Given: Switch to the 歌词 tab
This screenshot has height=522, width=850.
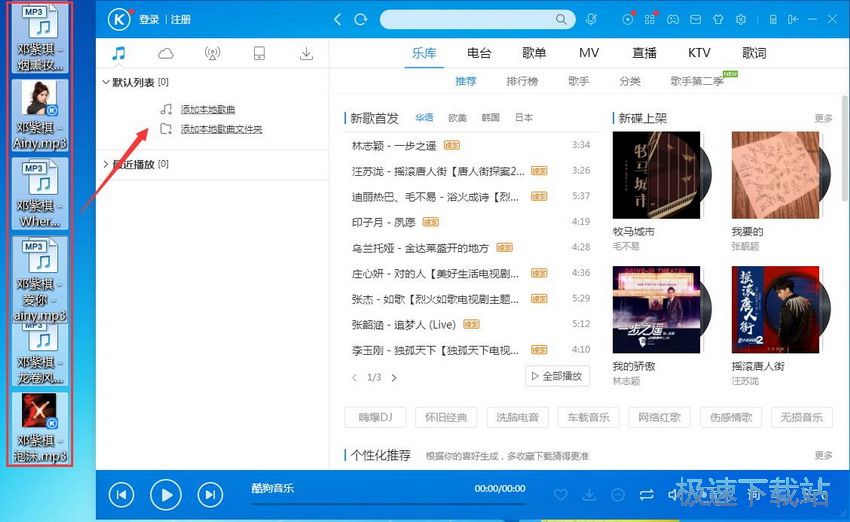Looking at the screenshot, I should click(x=754, y=53).
